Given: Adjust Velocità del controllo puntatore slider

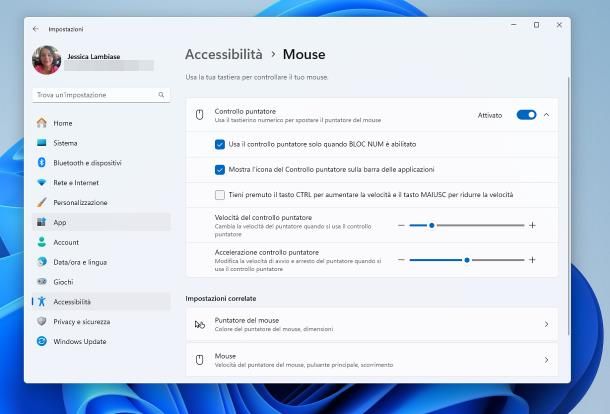Looking at the screenshot, I should (x=467, y=225).
